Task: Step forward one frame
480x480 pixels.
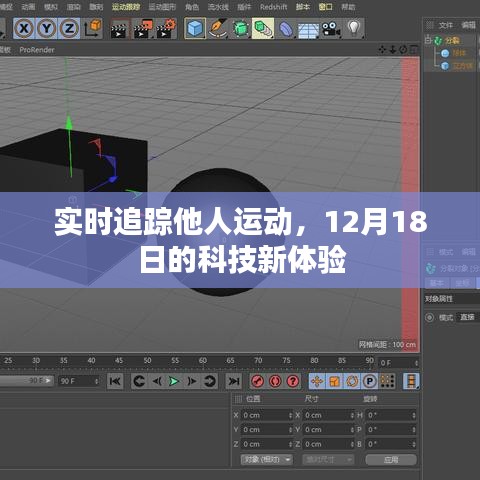Action: coord(192,381)
